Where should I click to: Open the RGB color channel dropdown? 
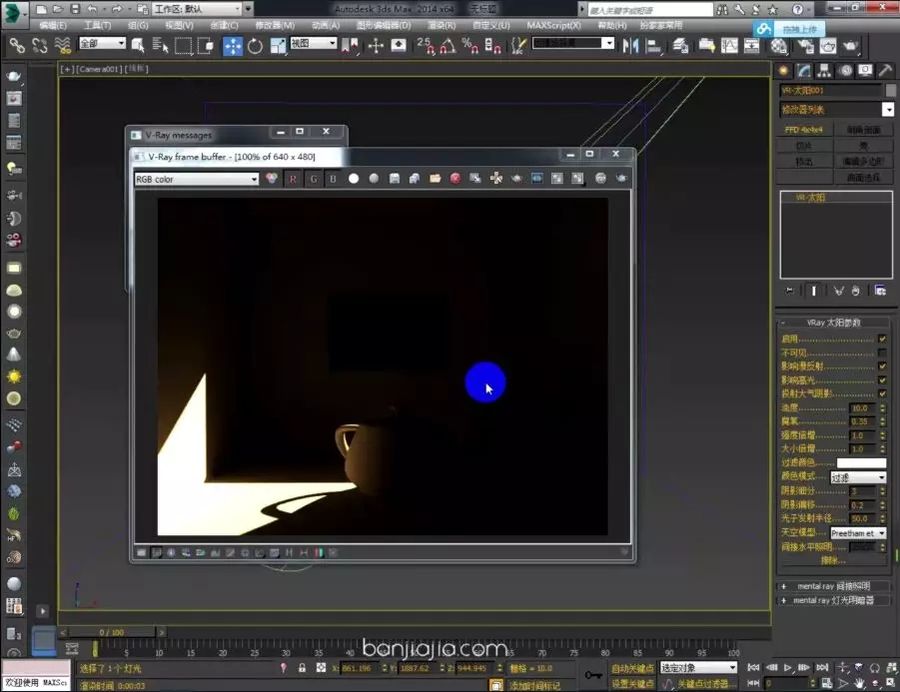pyautogui.click(x=196, y=179)
